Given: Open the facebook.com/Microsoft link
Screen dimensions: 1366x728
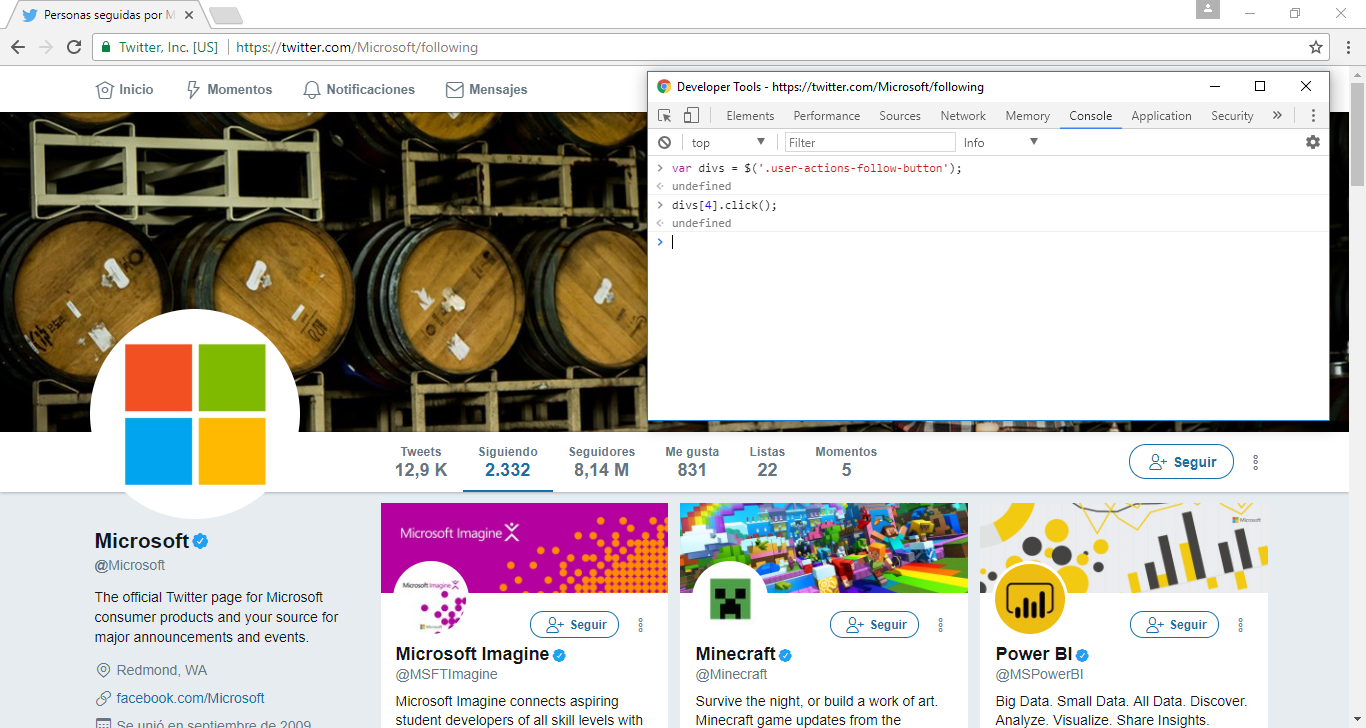Looking at the screenshot, I should click(190, 698).
